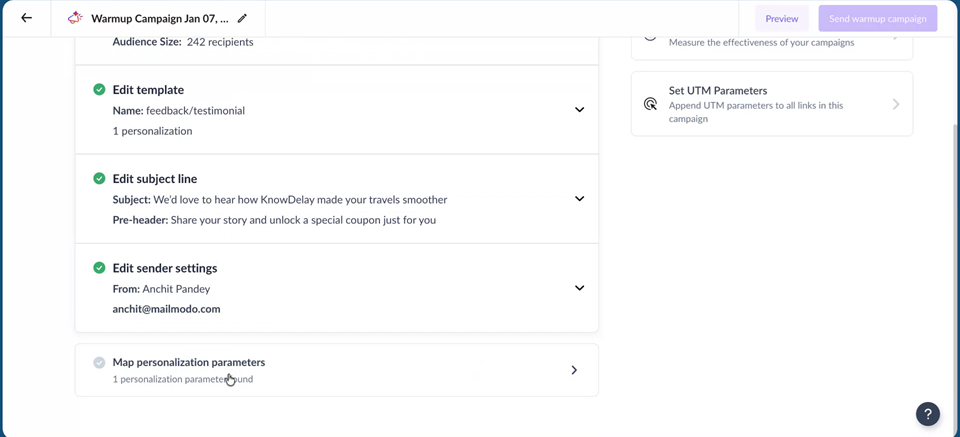Click '1 personalization parameter found' text
Screen dimensions: 960x437
pos(182,379)
